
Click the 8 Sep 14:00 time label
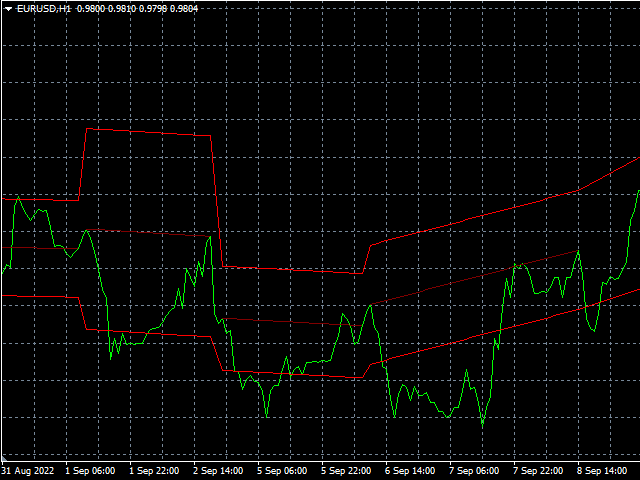602,470
